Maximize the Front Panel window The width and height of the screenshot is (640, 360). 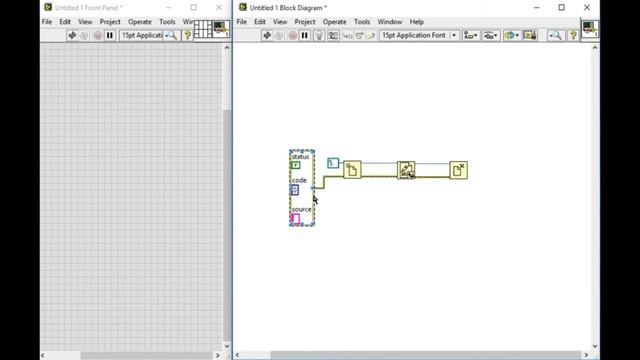point(193,7)
